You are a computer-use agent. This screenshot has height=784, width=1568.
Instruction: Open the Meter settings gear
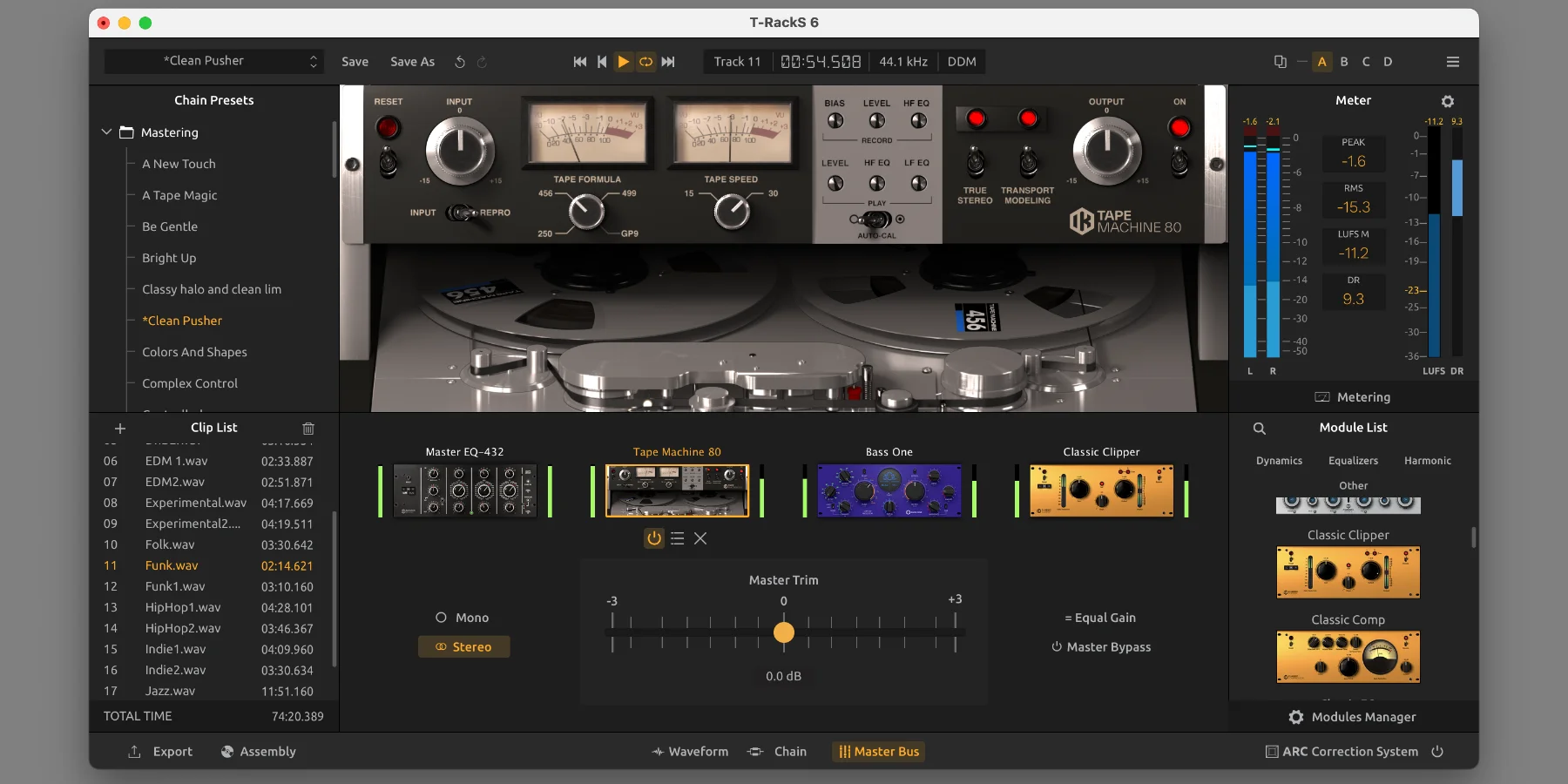pos(1449,101)
